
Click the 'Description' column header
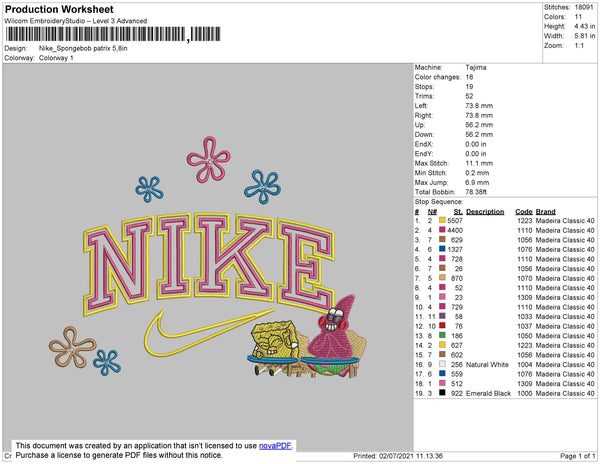point(485,212)
